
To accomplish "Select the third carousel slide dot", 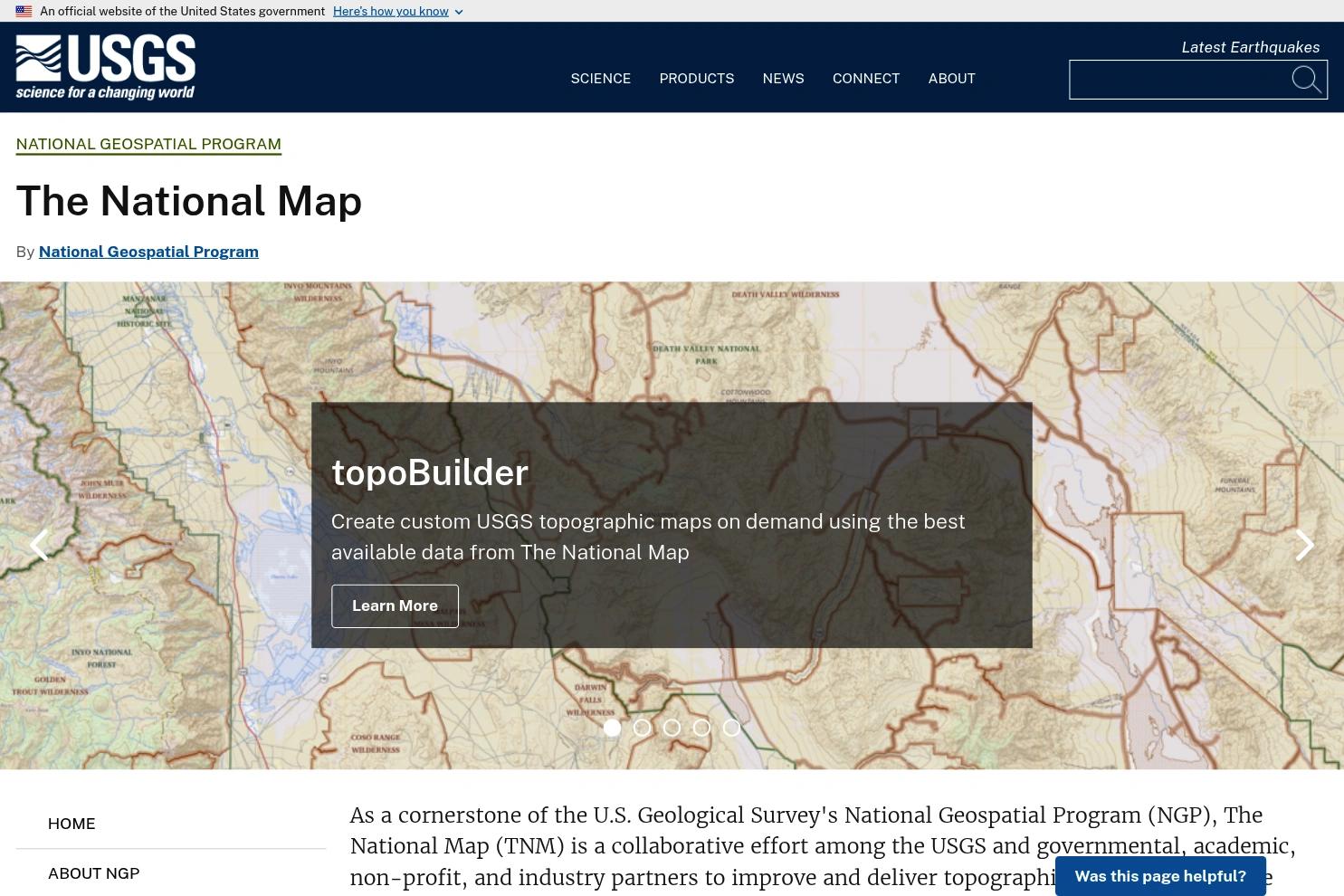I will point(672,728).
